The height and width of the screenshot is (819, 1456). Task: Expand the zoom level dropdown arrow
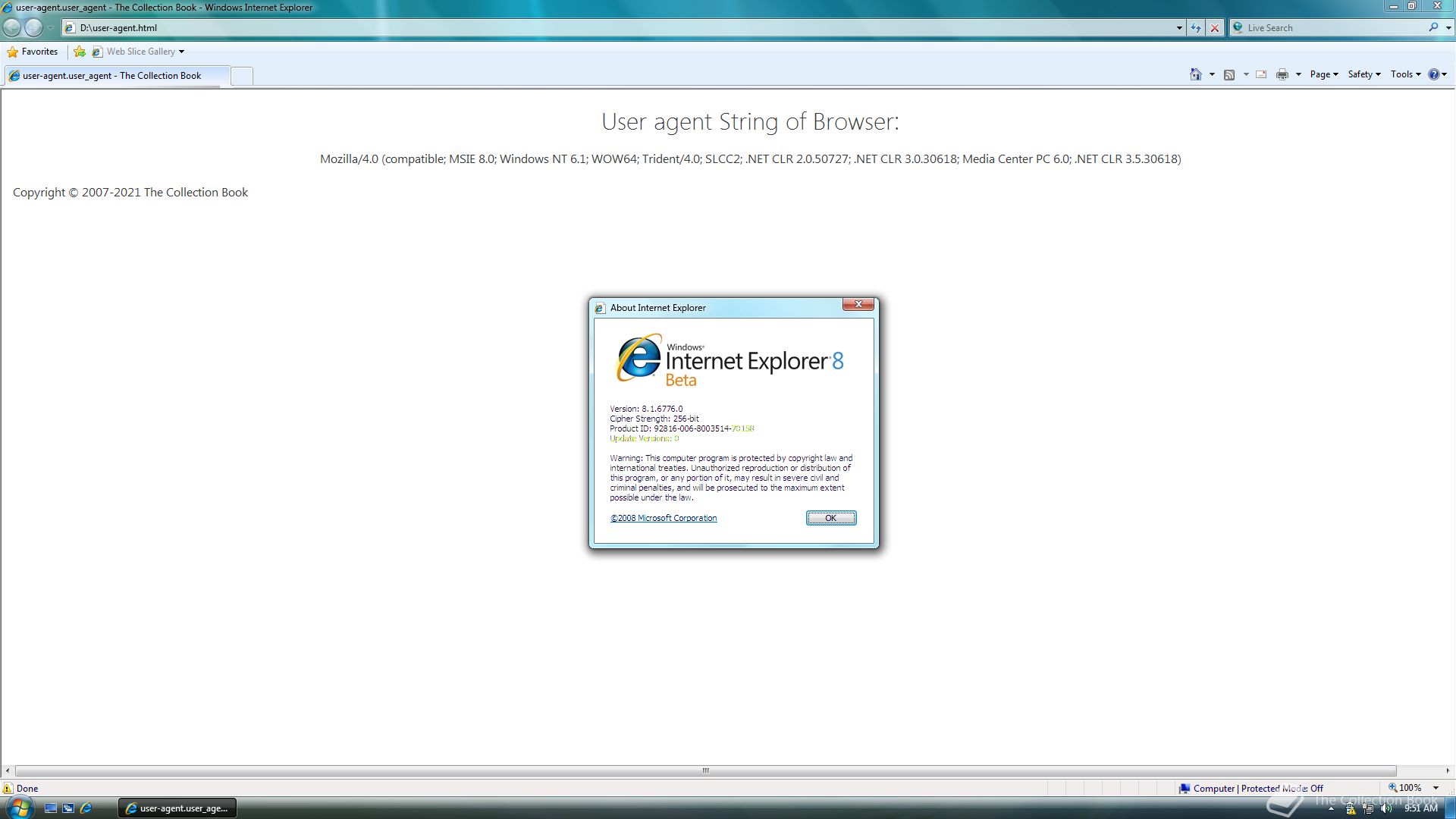(x=1436, y=788)
